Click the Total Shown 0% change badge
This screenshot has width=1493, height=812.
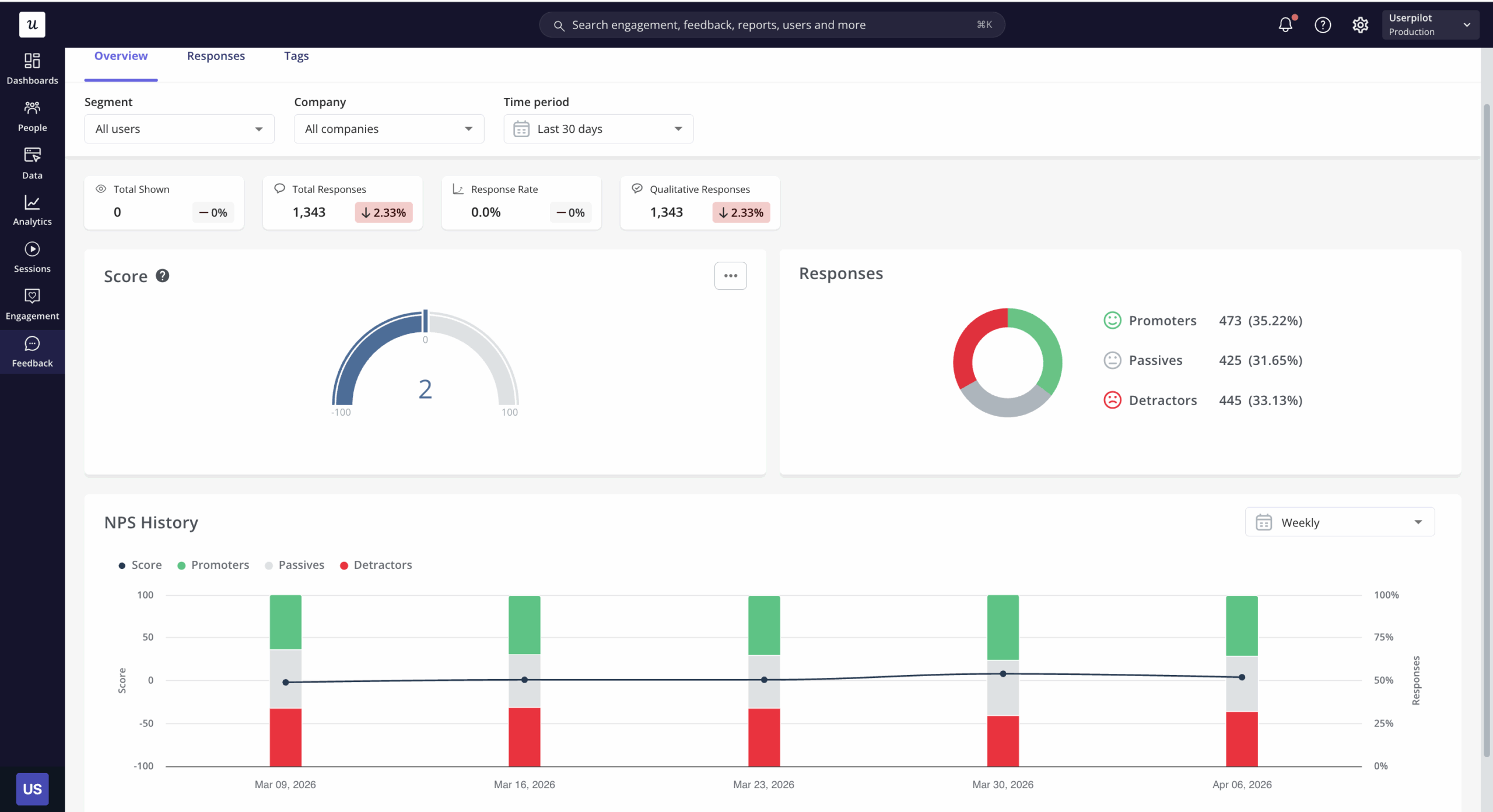(x=213, y=213)
